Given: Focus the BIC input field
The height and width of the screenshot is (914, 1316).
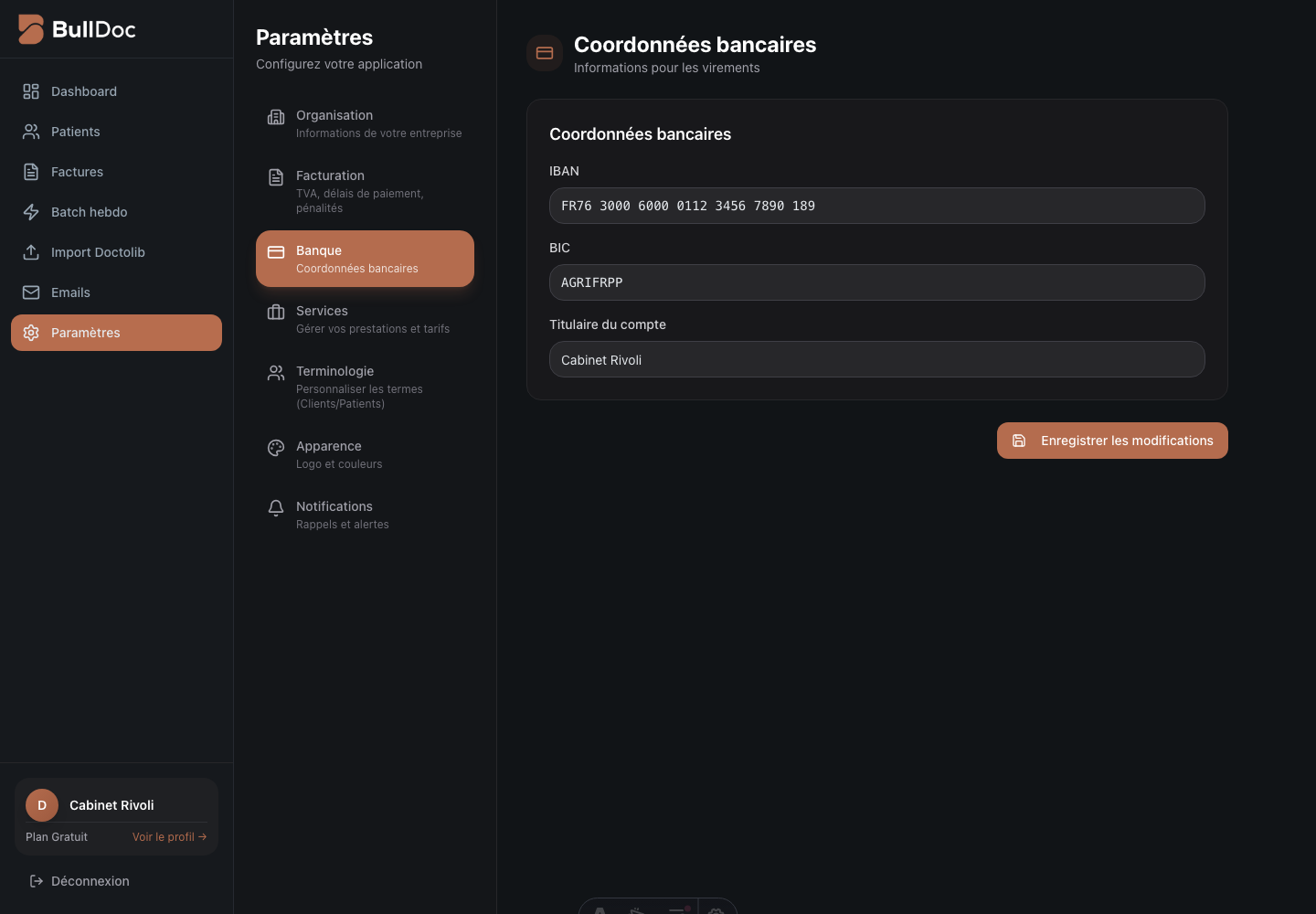Looking at the screenshot, I should point(876,282).
